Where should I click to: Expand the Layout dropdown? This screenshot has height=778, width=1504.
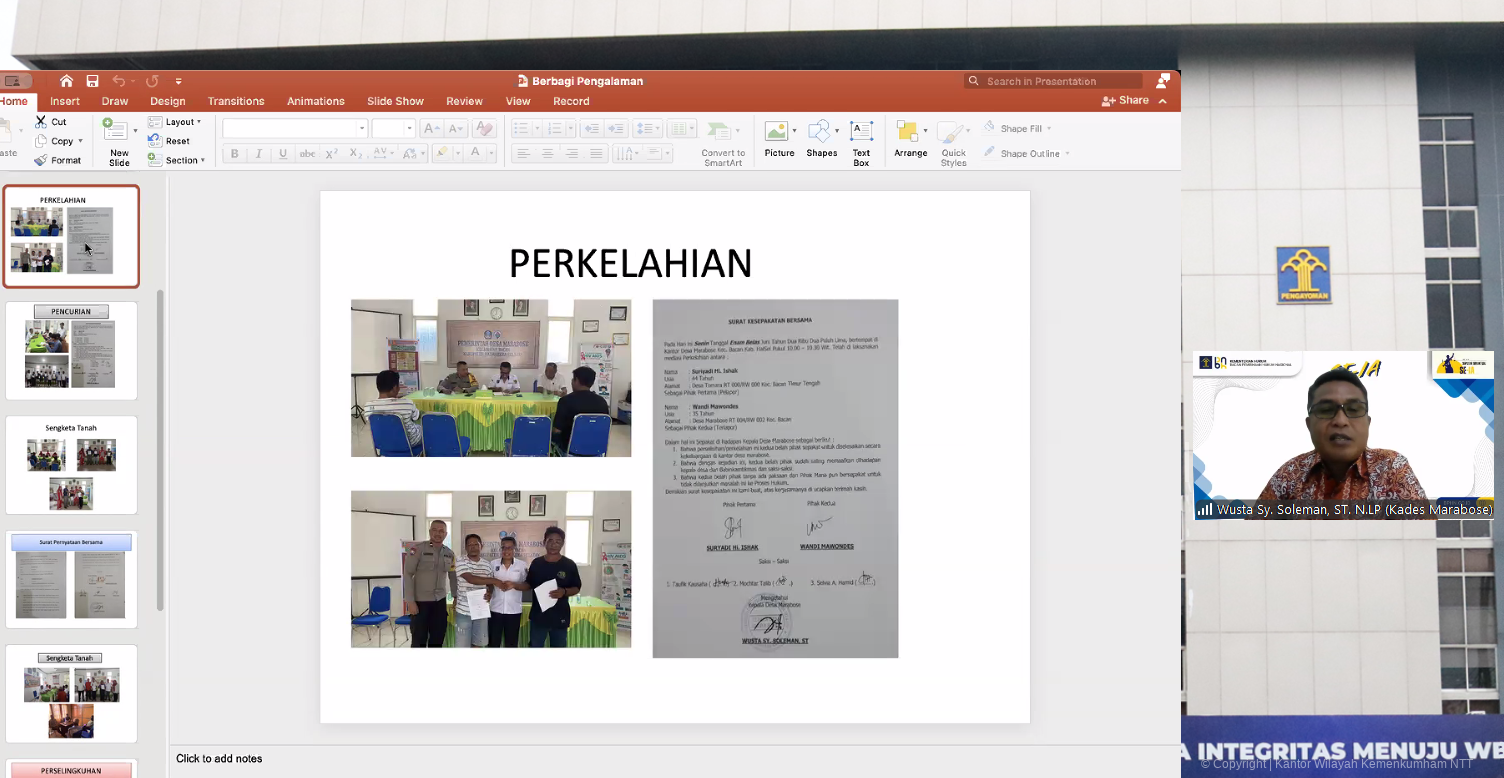(x=176, y=122)
